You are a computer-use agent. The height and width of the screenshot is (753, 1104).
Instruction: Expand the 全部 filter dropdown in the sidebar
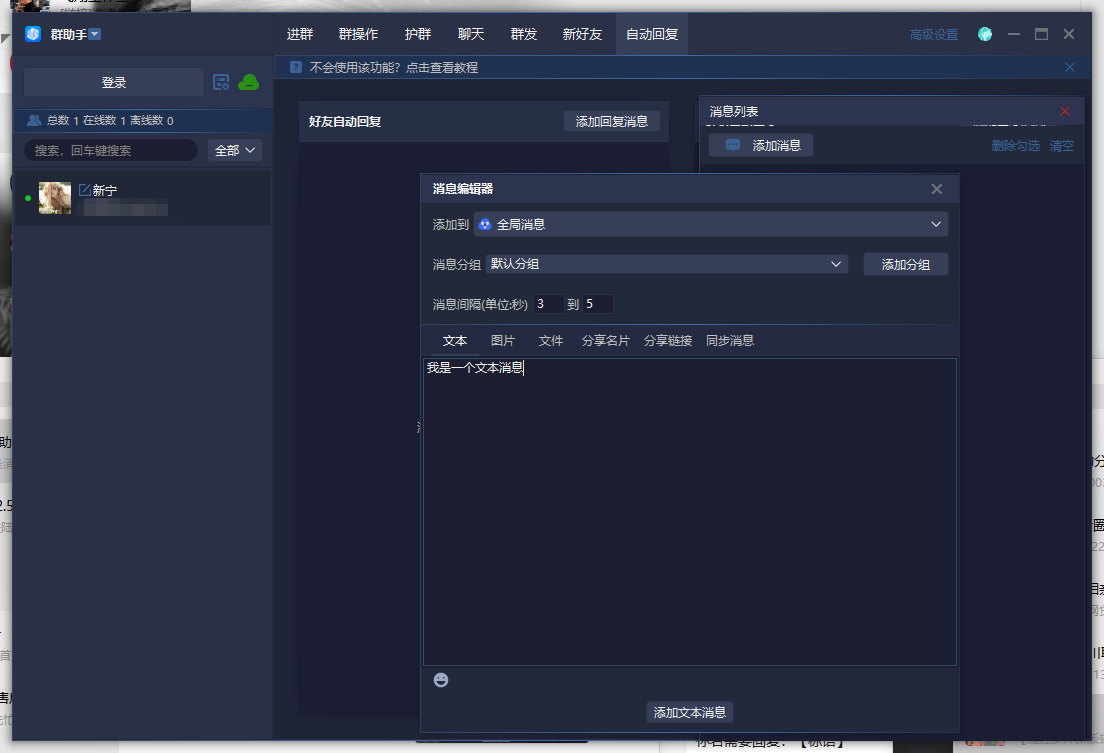[236, 150]
